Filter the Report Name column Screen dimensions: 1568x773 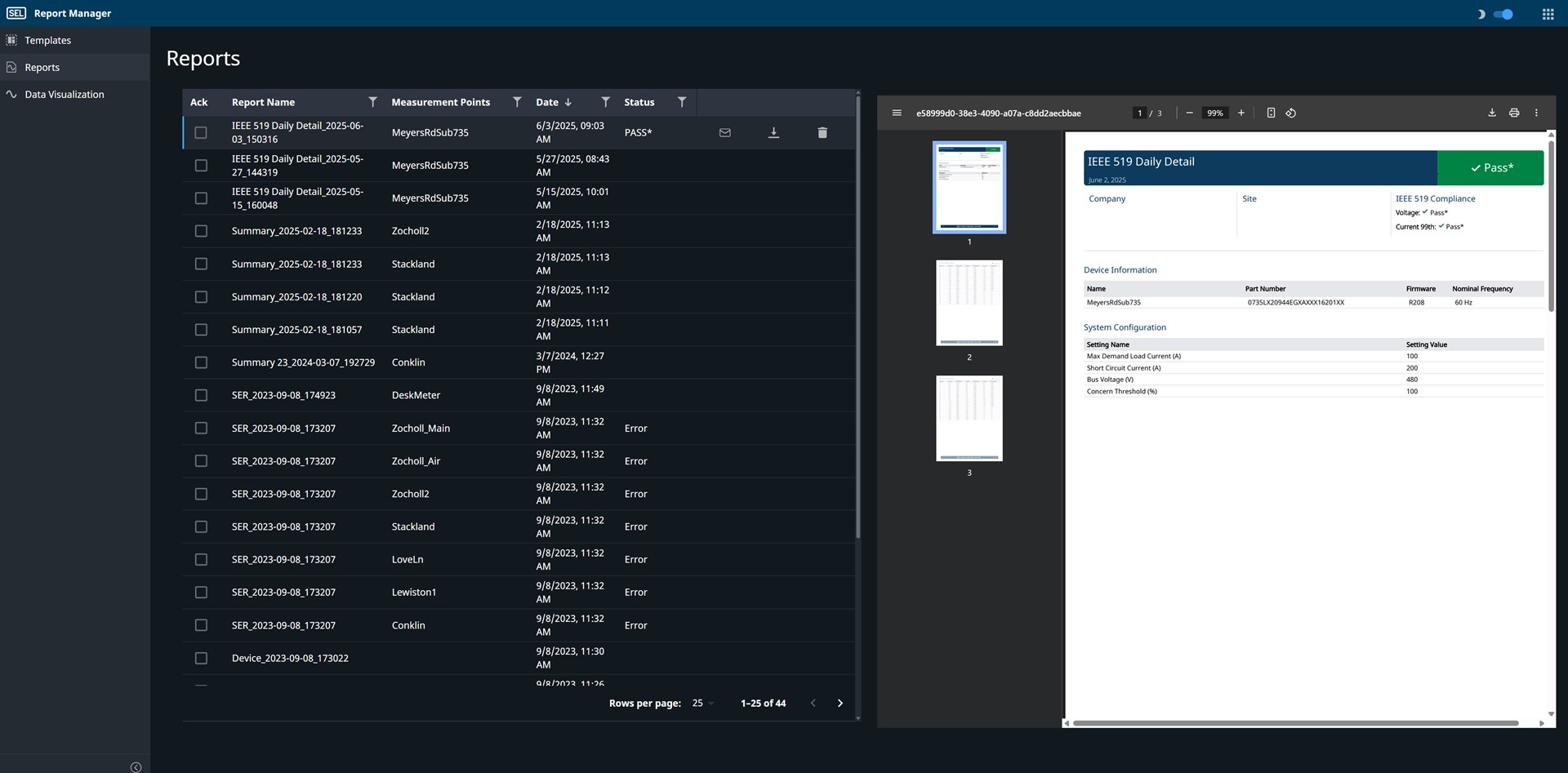pos(372,102)
